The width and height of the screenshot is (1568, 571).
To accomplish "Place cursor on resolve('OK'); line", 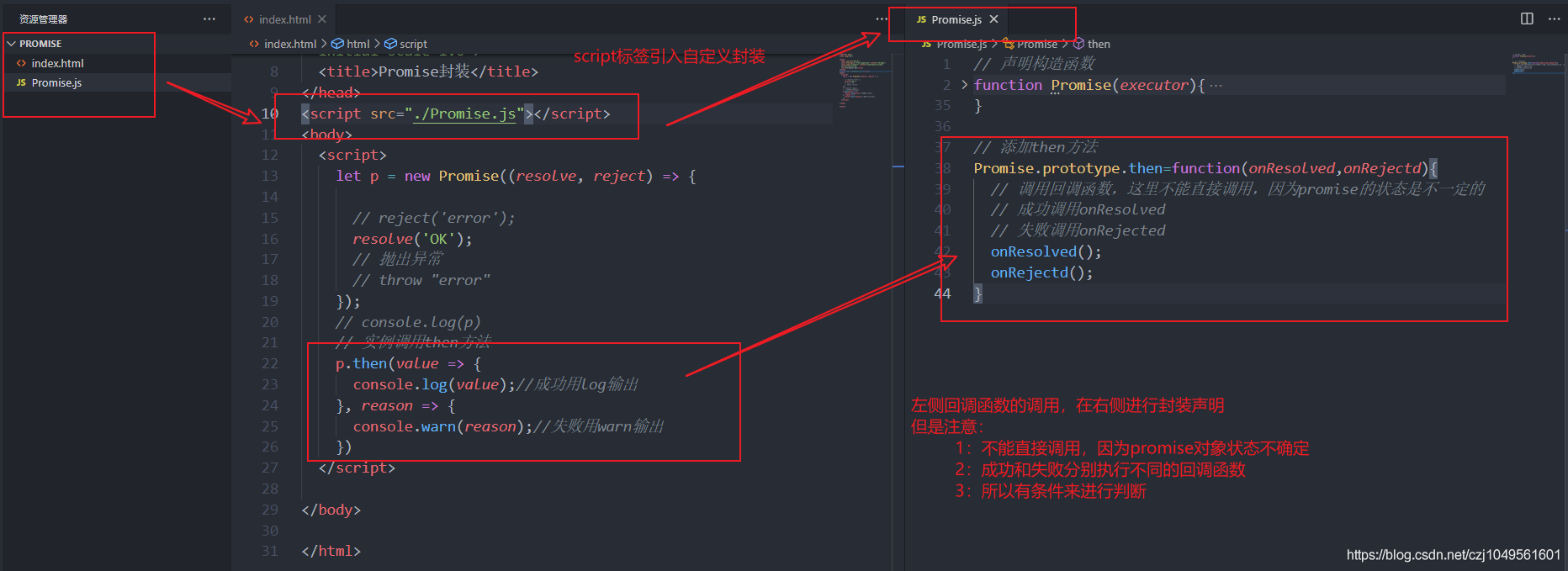I will [412, 239].
